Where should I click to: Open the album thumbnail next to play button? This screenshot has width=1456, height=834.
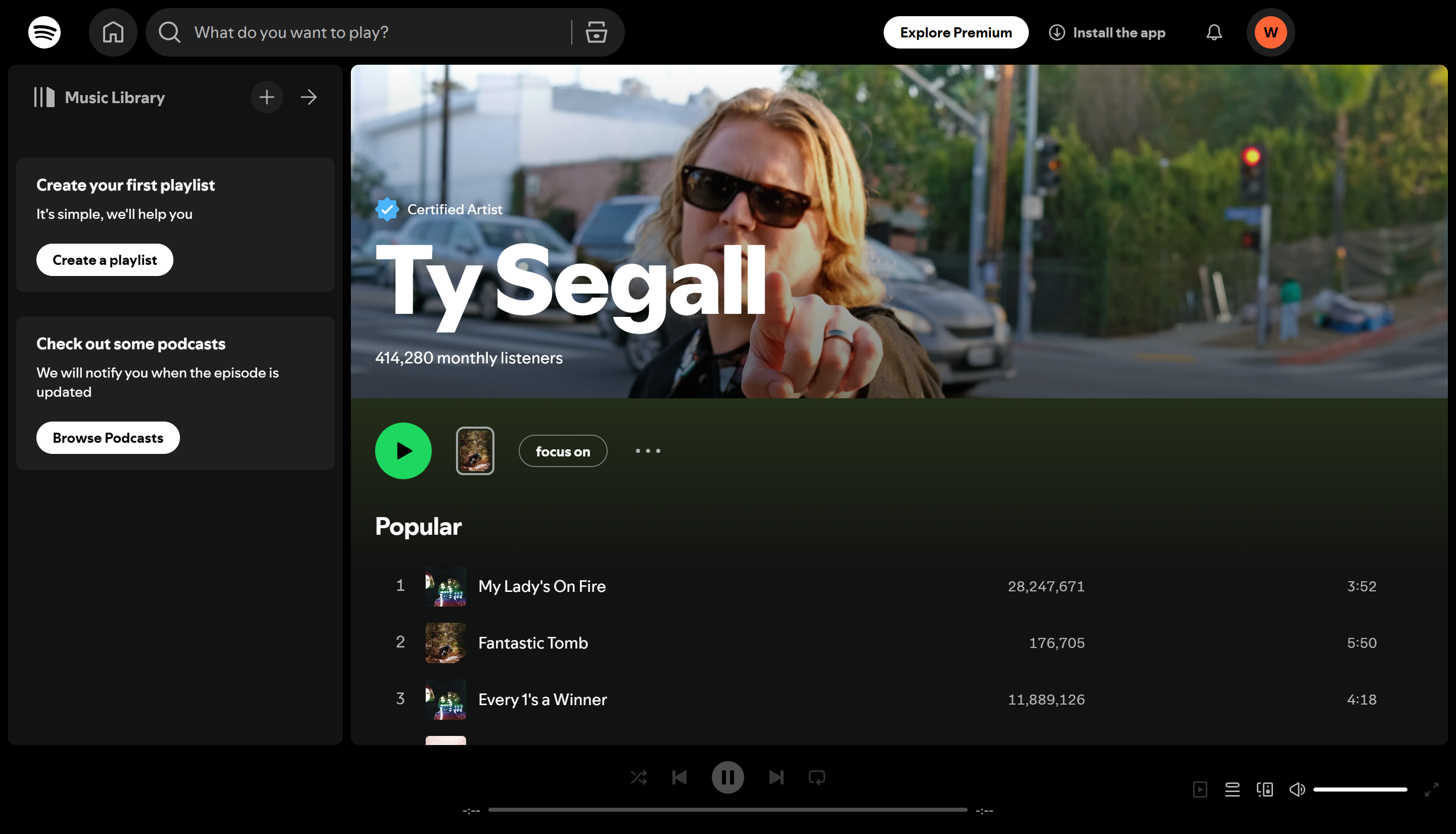click(475, 451)
